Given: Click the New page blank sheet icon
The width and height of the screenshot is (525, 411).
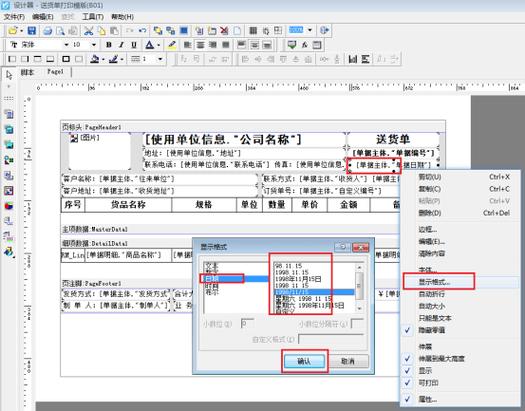Looking at the screenshot, I should (237, 31).
